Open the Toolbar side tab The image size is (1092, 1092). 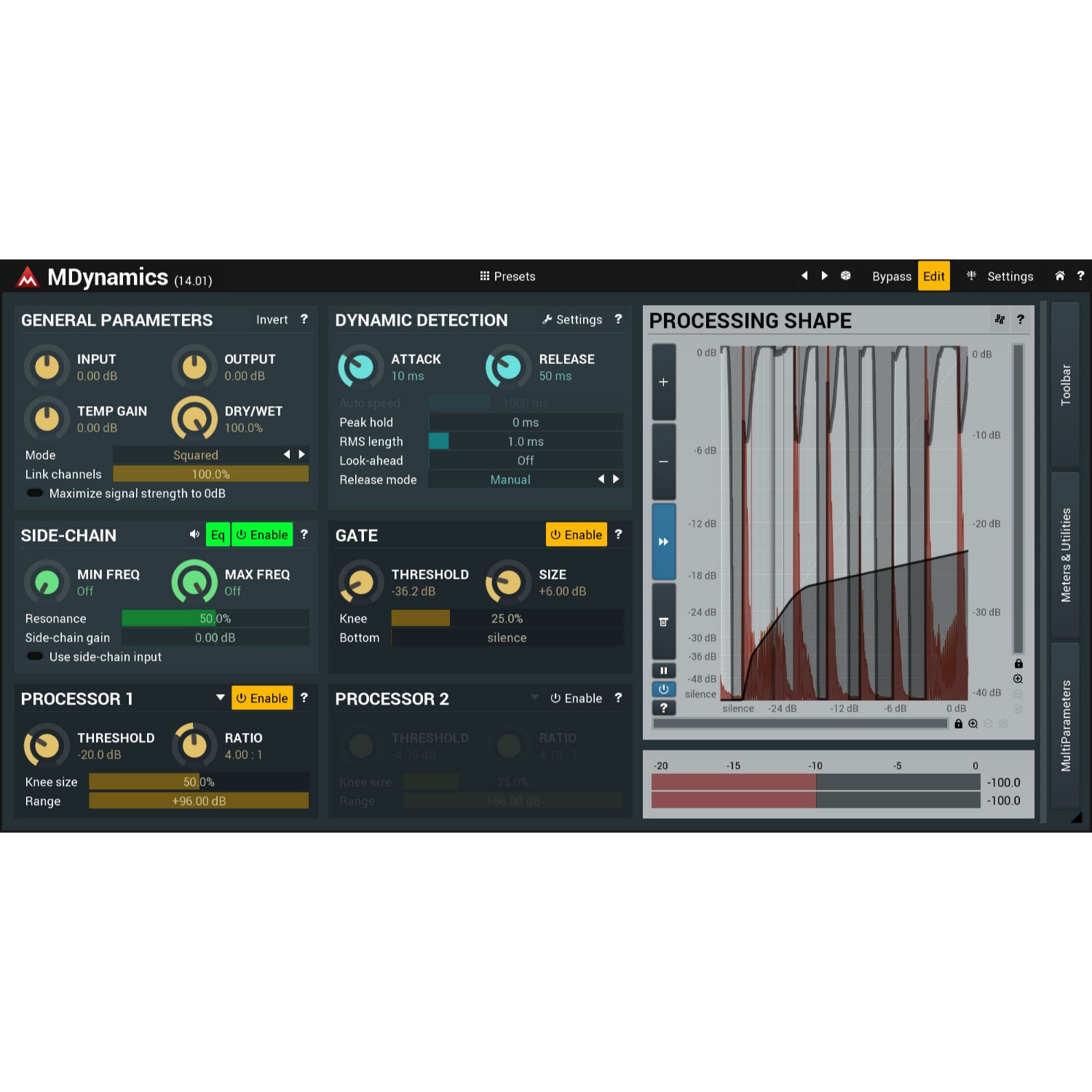pyautogui.click(x=1065, y=384)
